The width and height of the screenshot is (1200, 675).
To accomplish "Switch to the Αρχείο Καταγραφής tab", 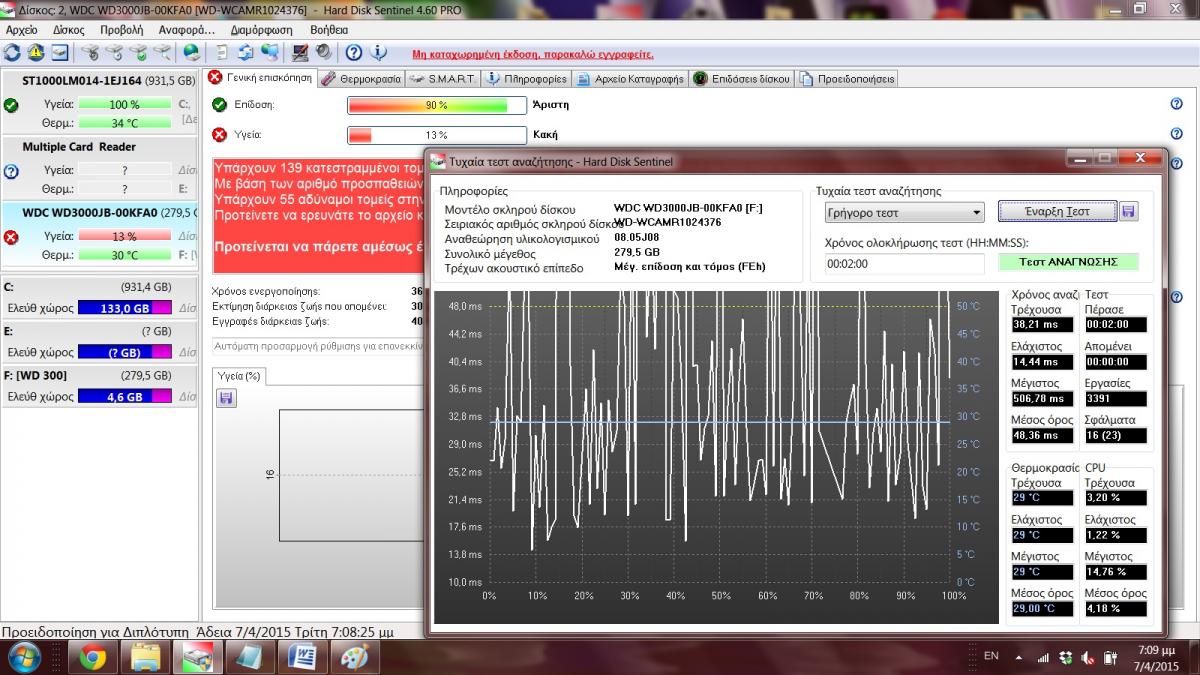I will coord(629,78).
